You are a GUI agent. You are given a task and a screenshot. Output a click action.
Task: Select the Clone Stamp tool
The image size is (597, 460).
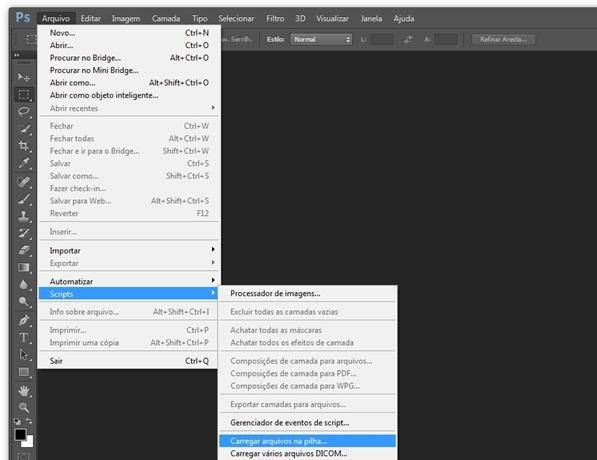[x=24, y=216]
